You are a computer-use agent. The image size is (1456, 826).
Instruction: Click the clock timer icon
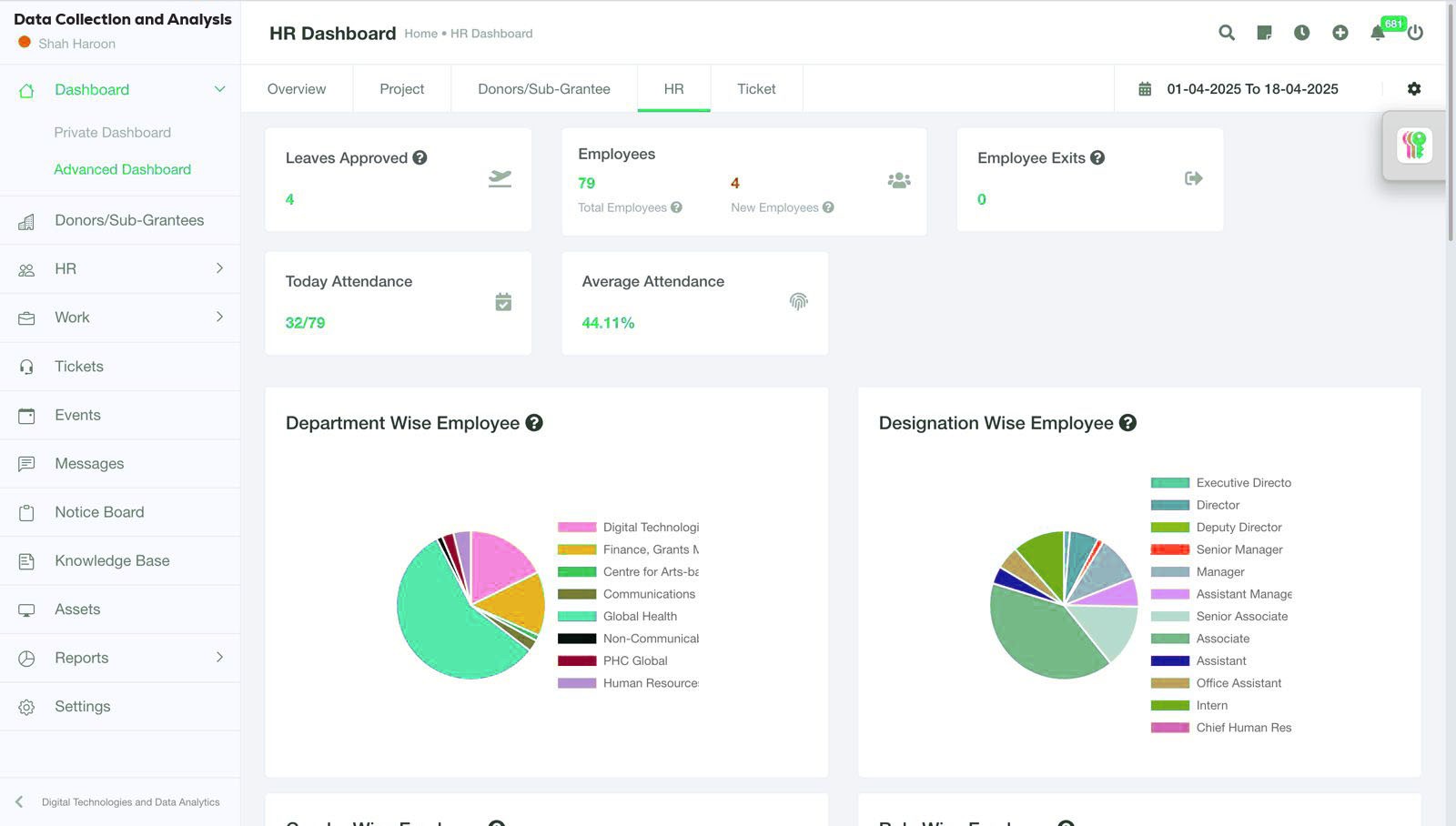(x=1302, y=33)
